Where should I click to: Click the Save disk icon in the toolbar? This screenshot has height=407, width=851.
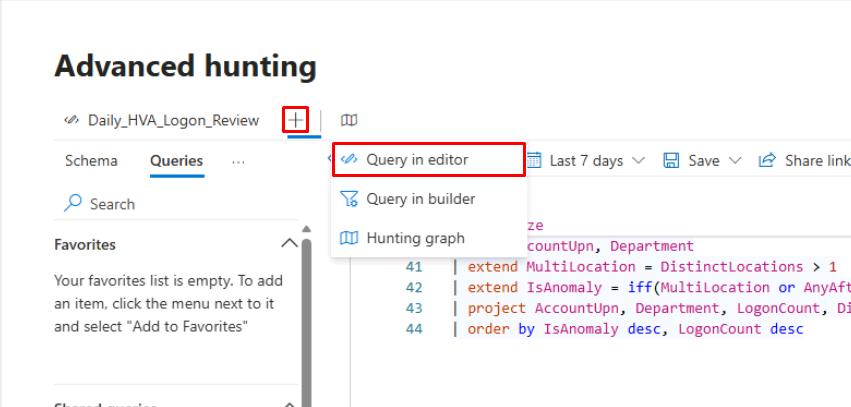tap(672, 160)
